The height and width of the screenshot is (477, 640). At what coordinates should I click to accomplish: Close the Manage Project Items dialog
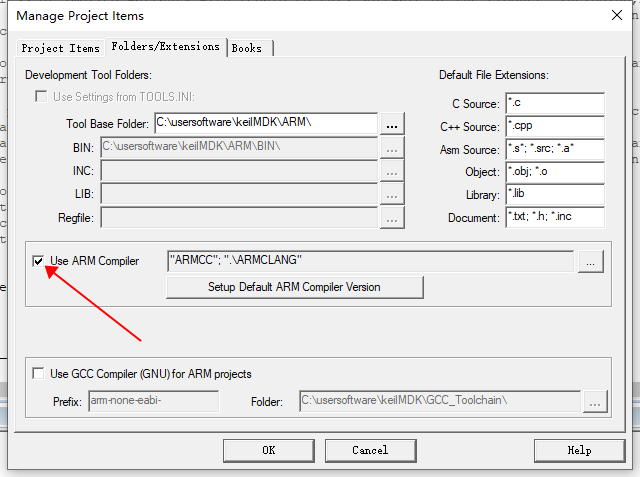(614, 15)
